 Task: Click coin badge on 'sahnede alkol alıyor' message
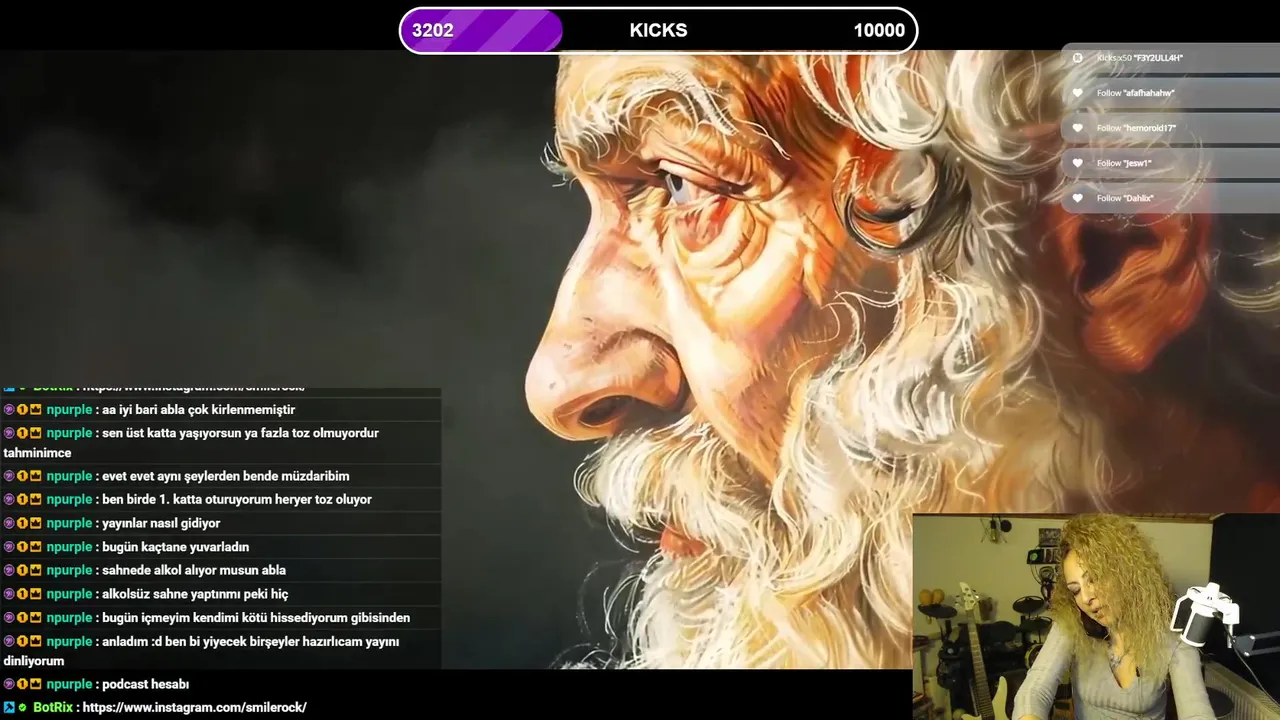click(x=22, y=570)
